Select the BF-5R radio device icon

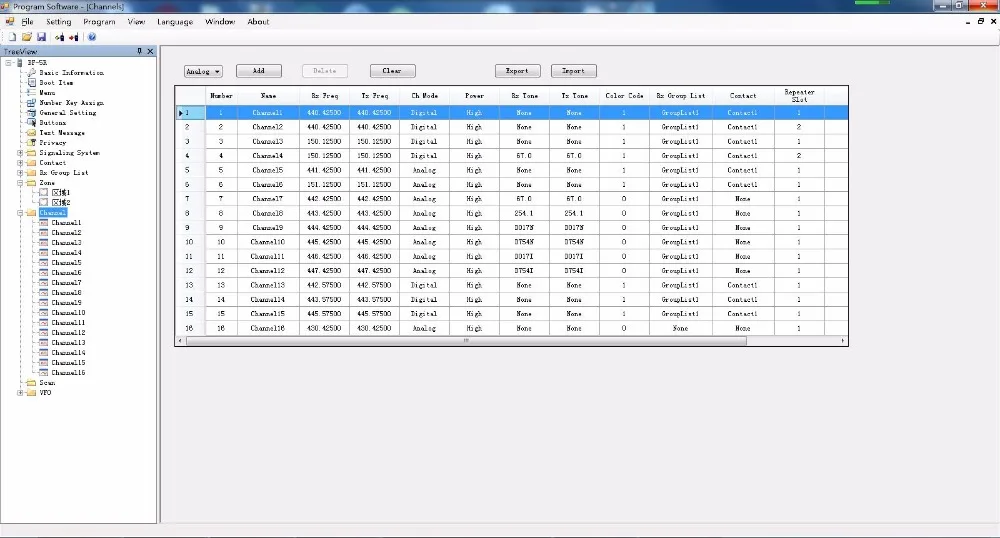[x=20, y=62]
